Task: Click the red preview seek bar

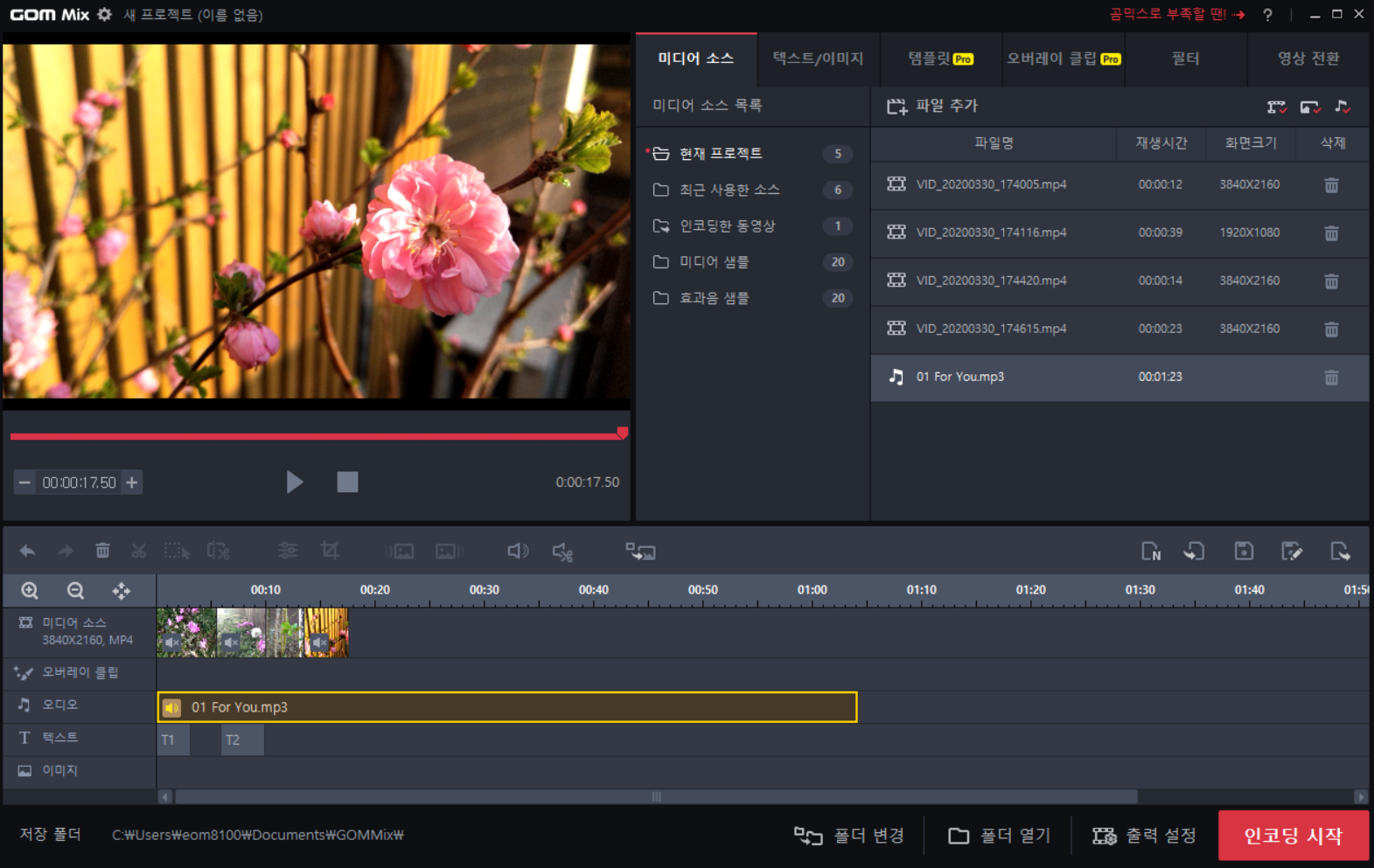Action: click(x=316, y=435)
